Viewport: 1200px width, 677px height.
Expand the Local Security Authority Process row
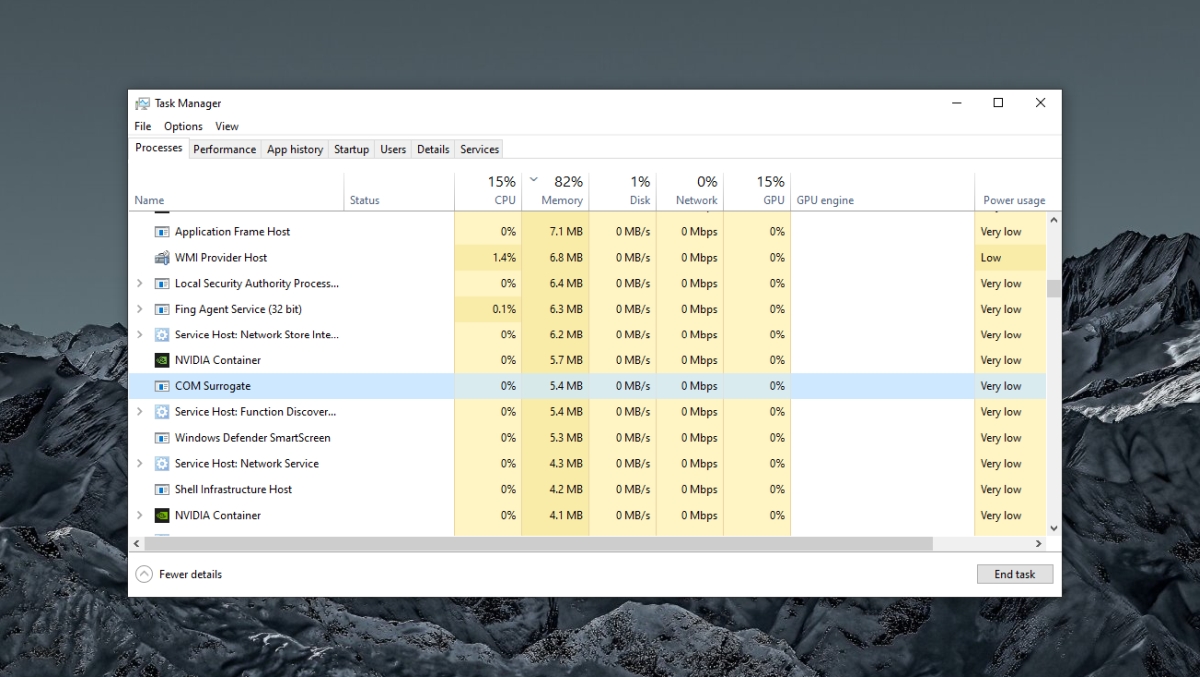coord(140,284)
